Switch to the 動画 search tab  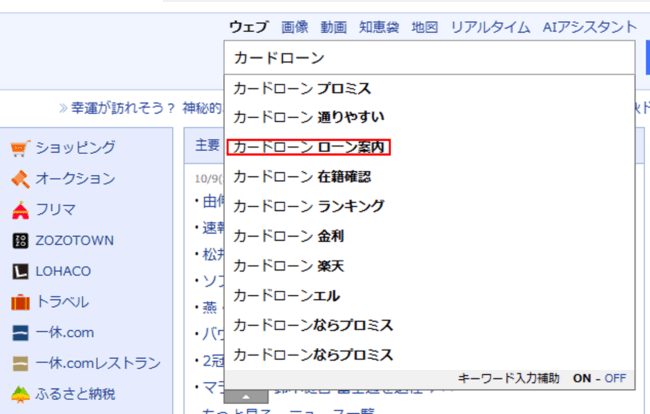pos(334,27)
